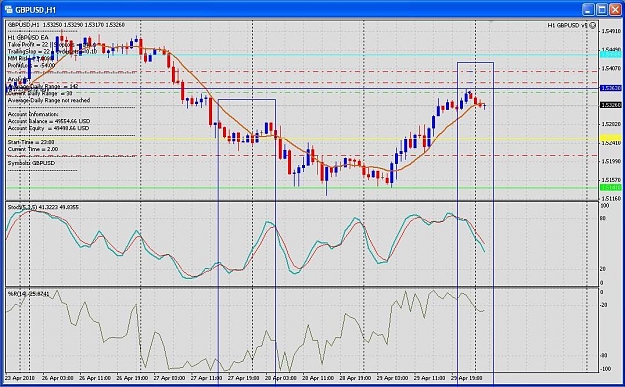Viewport: 625px width, 387px height.
Task: Click 'Current Time = 2.00' text
Action: coord(33,149)
